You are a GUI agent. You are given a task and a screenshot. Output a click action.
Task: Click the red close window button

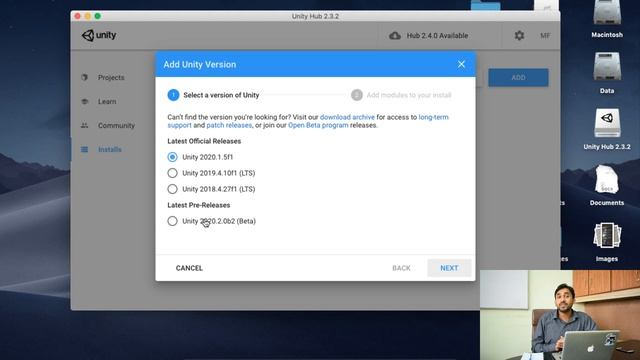(x=78, y=16)
